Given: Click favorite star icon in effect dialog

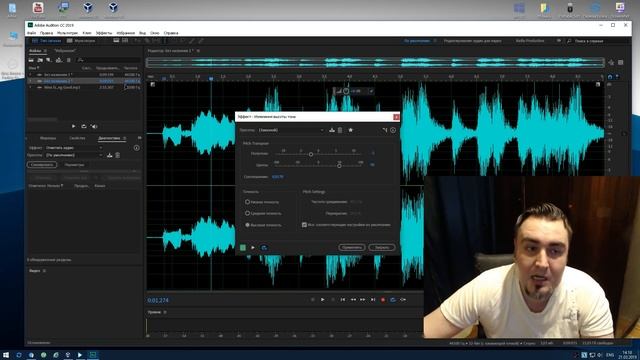Looking at the screenshot, I should 350,130.
